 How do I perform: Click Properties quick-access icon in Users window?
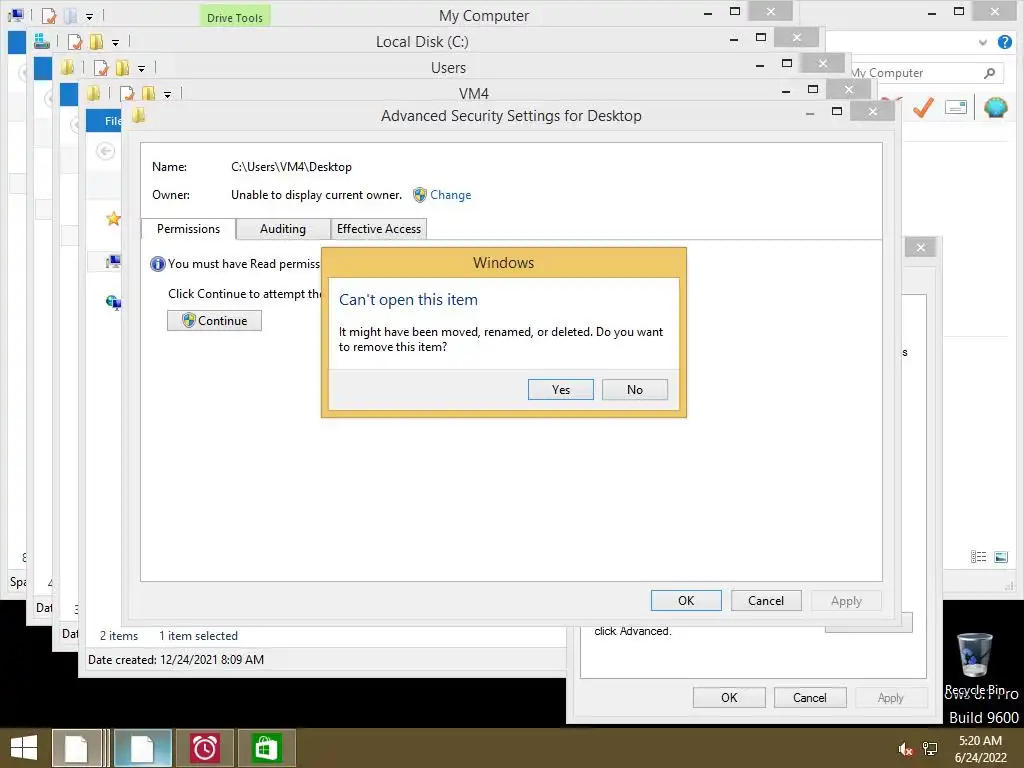(x=101, y=68)
